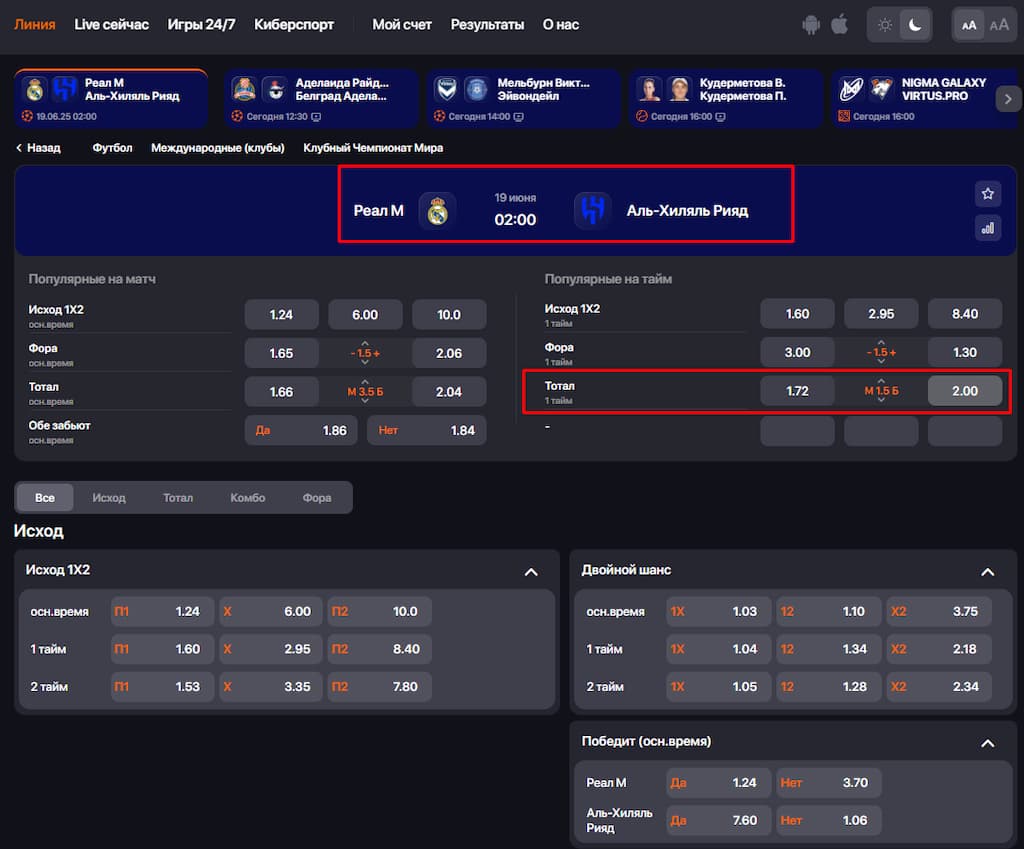Select the larger font size option
This screenshot has width=1024, height=849.
point(999,25)
